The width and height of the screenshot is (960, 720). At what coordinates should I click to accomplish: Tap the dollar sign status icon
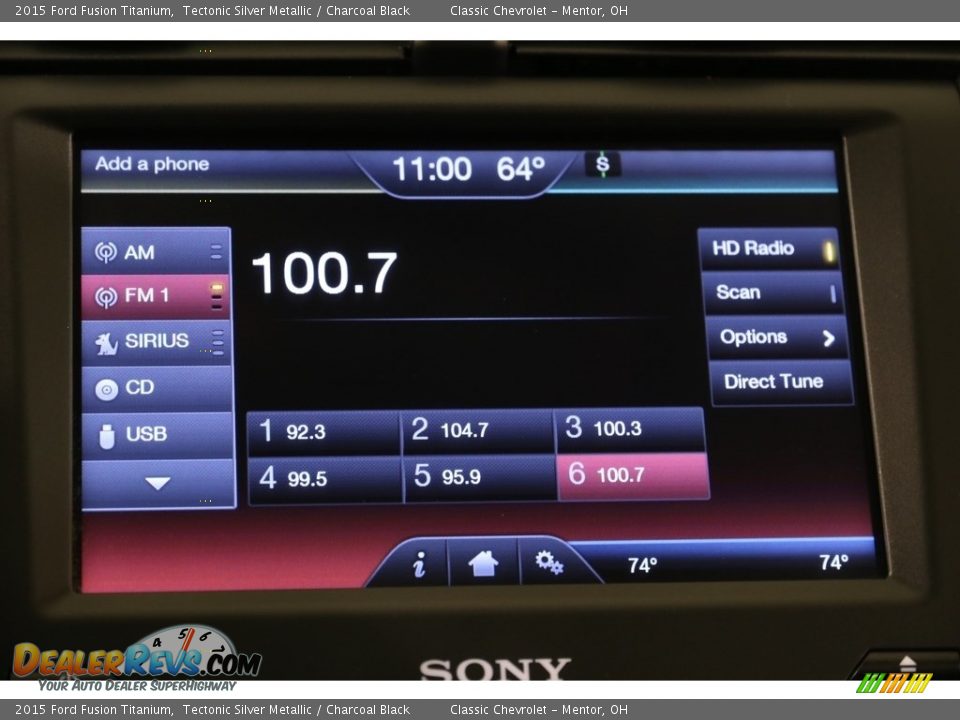click(602, 165)
